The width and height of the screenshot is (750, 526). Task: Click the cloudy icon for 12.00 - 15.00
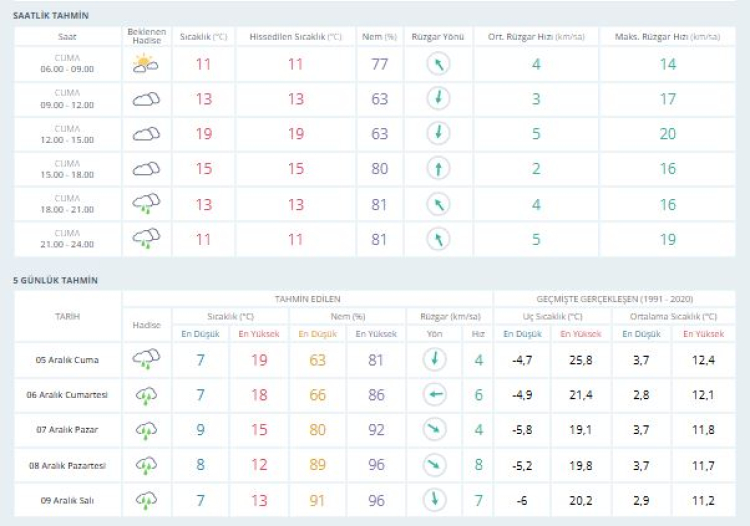coord(146,134)
